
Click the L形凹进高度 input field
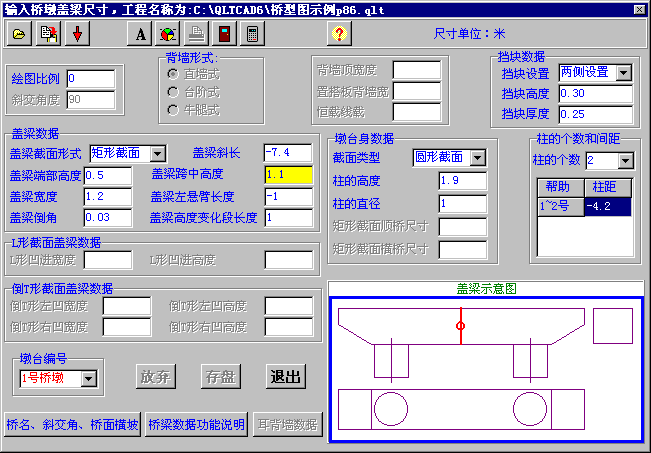point(289,260)
